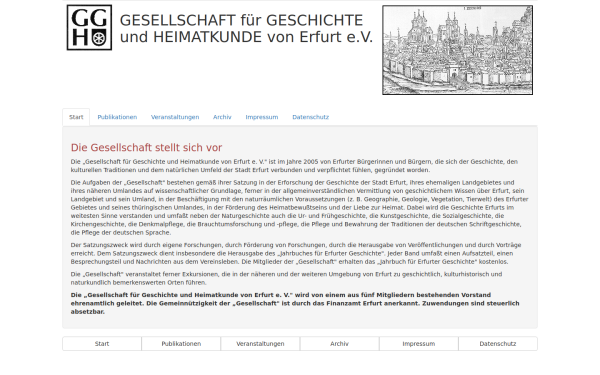Screen dimensions: 600x375
Task: Click the footer Veranstaltungen button
Action: [260, 344]
